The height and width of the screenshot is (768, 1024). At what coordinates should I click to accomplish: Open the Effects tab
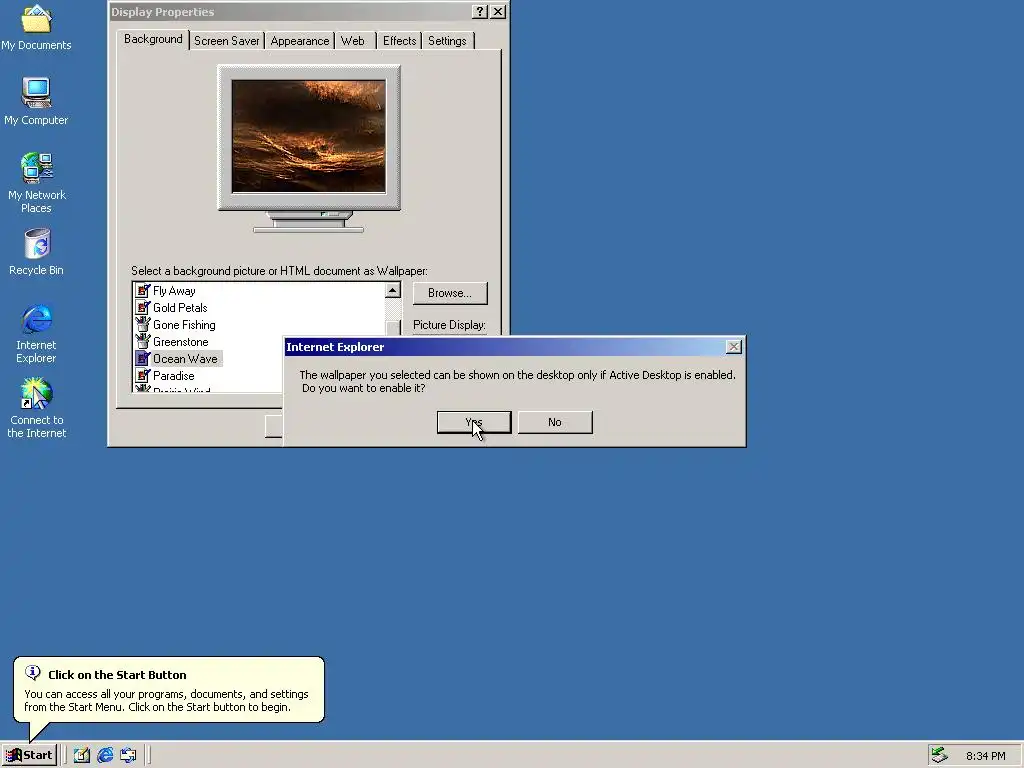tap(399, 41)
